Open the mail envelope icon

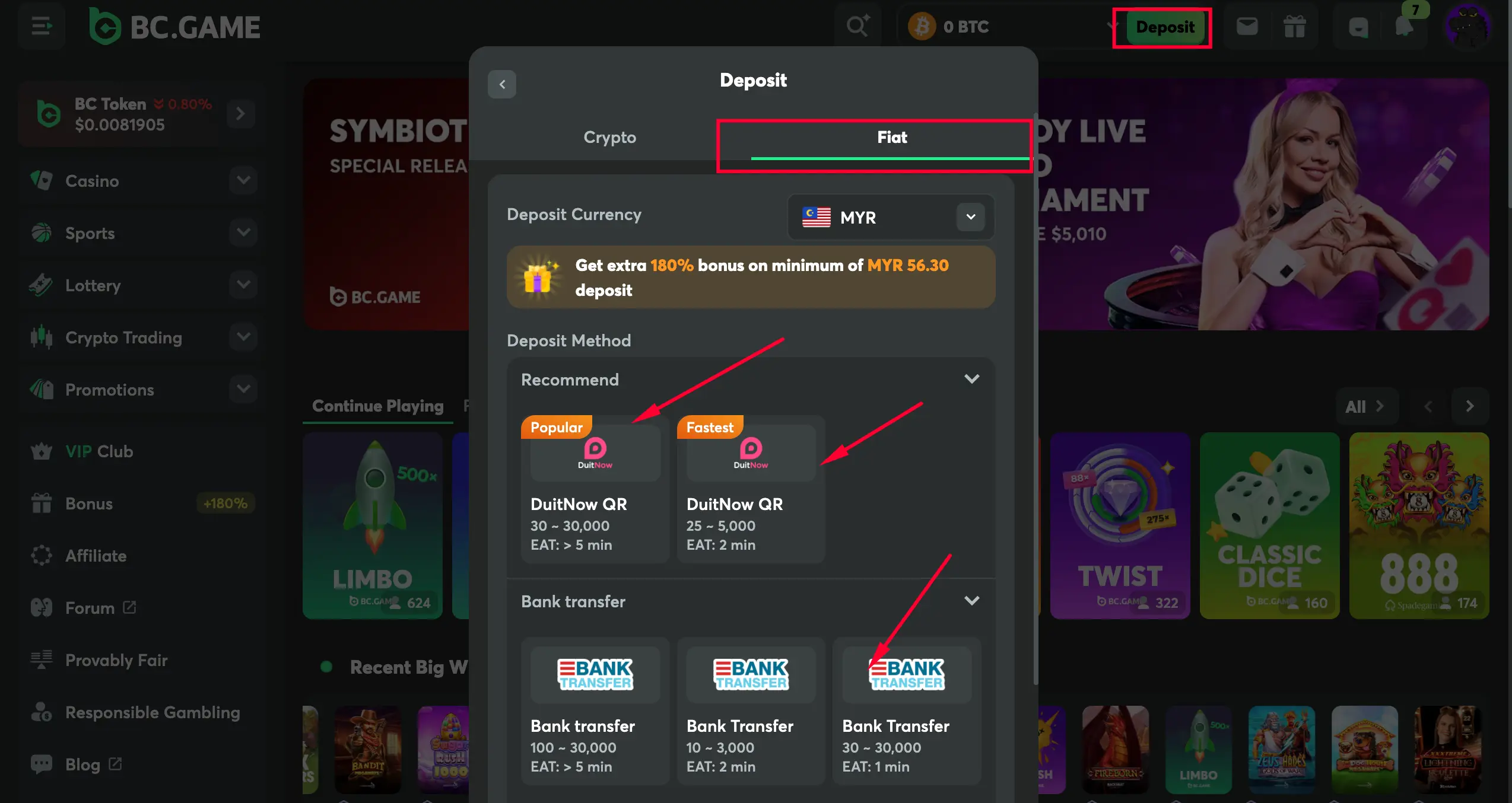click(1247, 26)
